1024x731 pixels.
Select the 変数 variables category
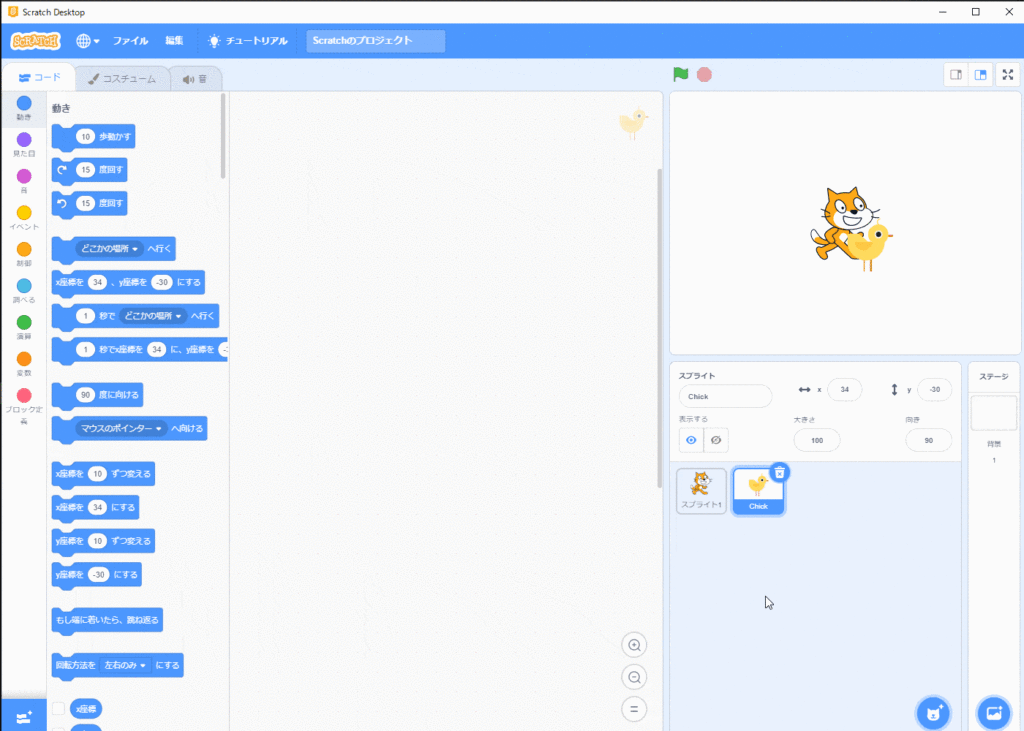24,364
